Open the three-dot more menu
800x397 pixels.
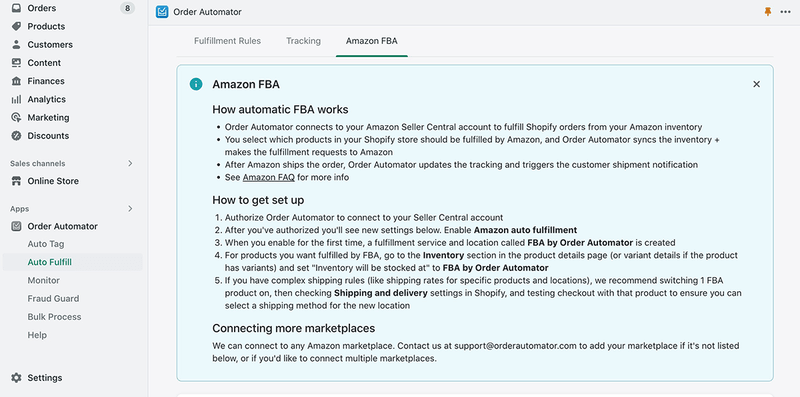(x=785, y=12)
